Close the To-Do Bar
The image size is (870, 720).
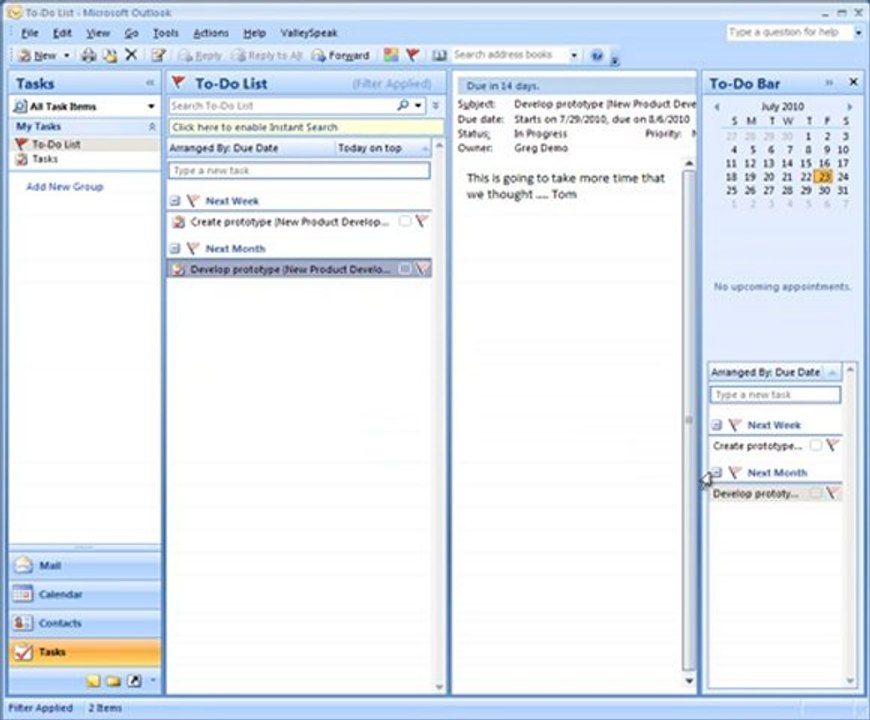(853, 82)
